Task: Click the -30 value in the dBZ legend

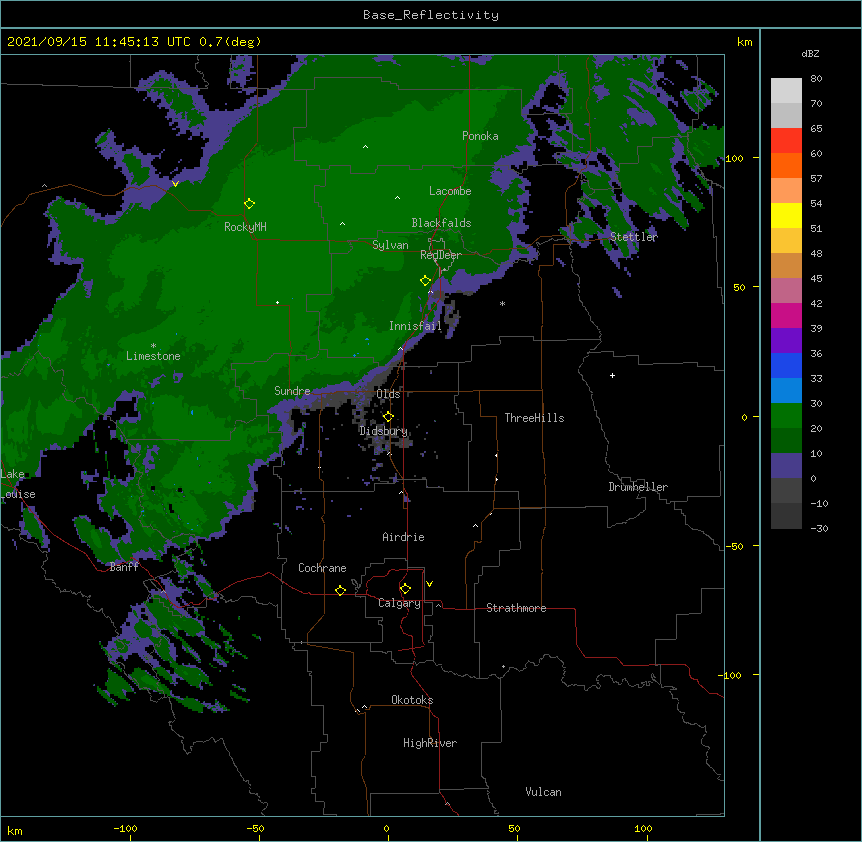Action: point(819,528)
